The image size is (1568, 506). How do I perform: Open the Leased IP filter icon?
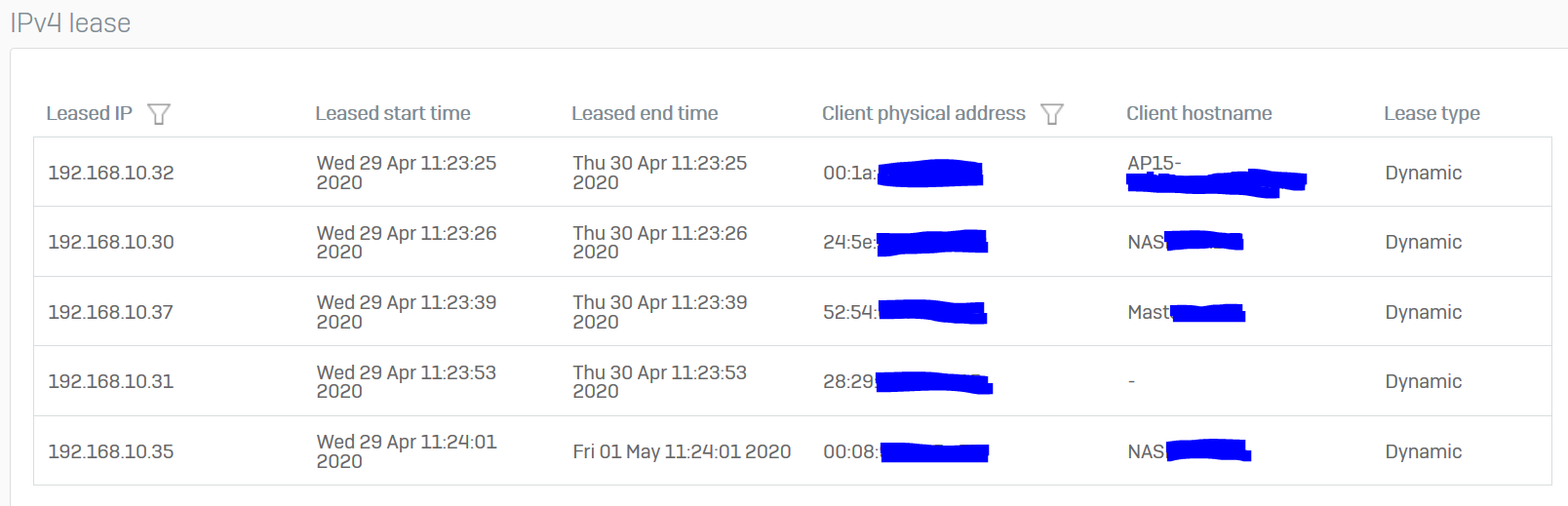point(159,114)
